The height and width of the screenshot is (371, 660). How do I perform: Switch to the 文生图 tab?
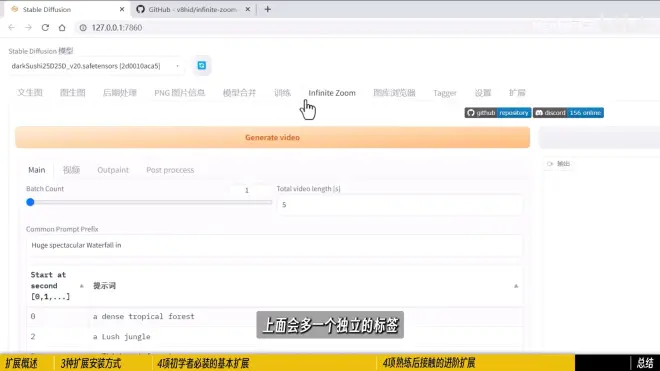click(30, 93)
